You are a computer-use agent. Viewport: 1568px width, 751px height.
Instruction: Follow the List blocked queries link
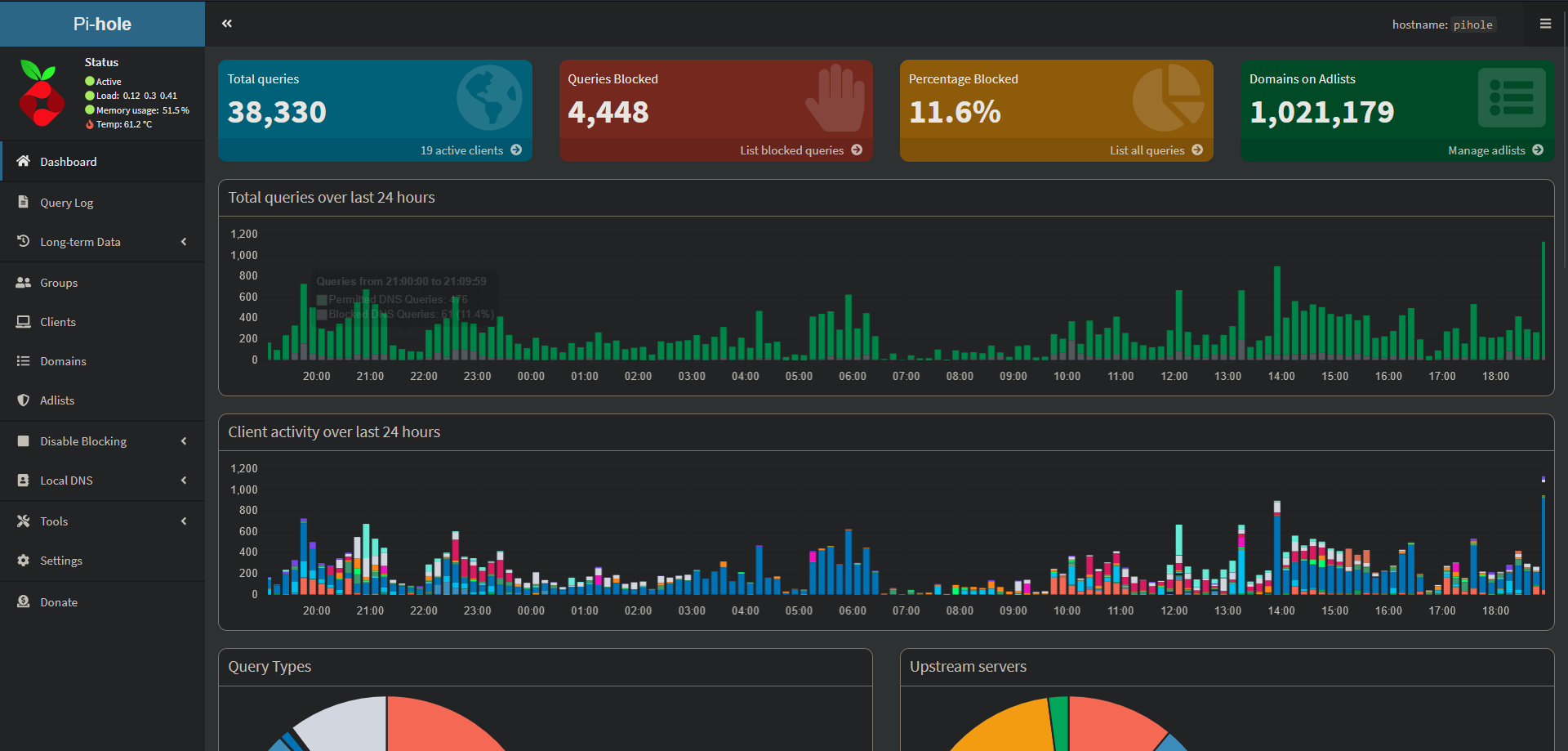716,150
